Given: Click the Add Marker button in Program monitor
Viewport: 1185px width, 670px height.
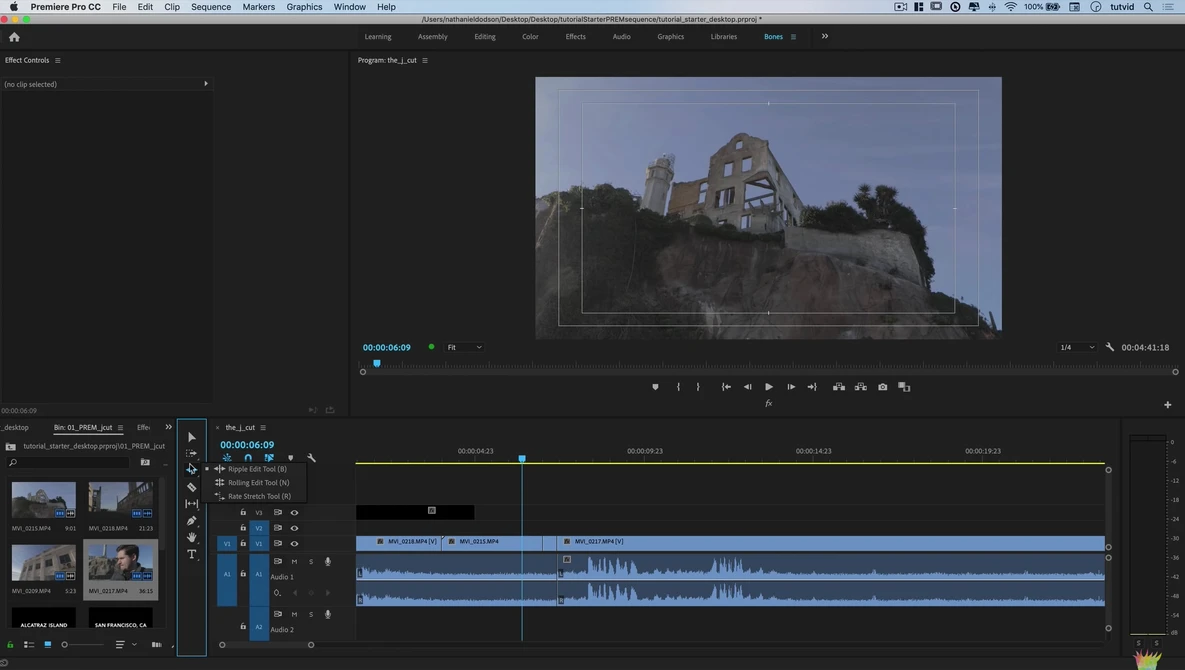Looking at the screenshot, I should (655, 387).
